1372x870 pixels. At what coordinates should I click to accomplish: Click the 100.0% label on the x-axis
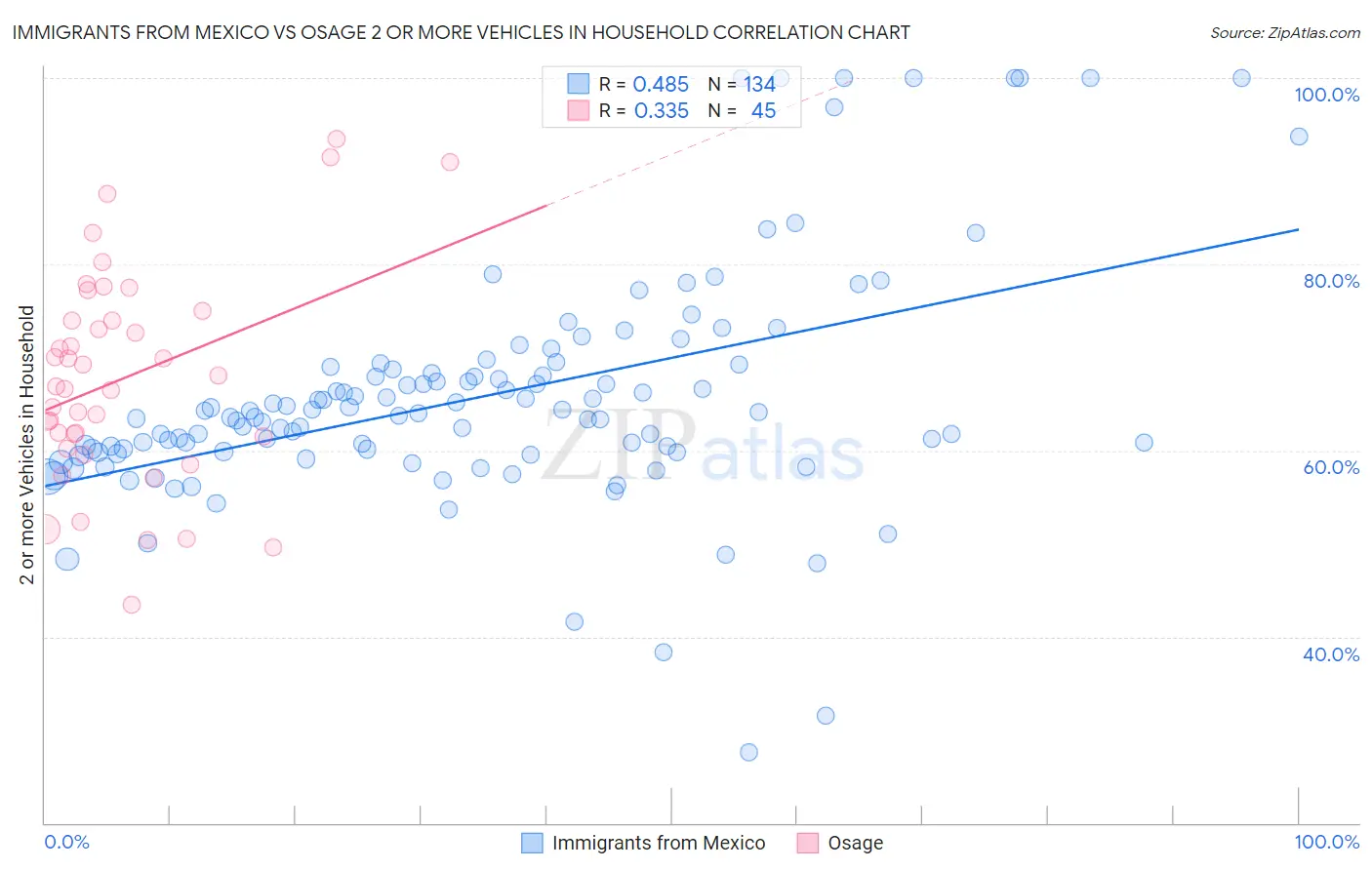click(1327, 842)
